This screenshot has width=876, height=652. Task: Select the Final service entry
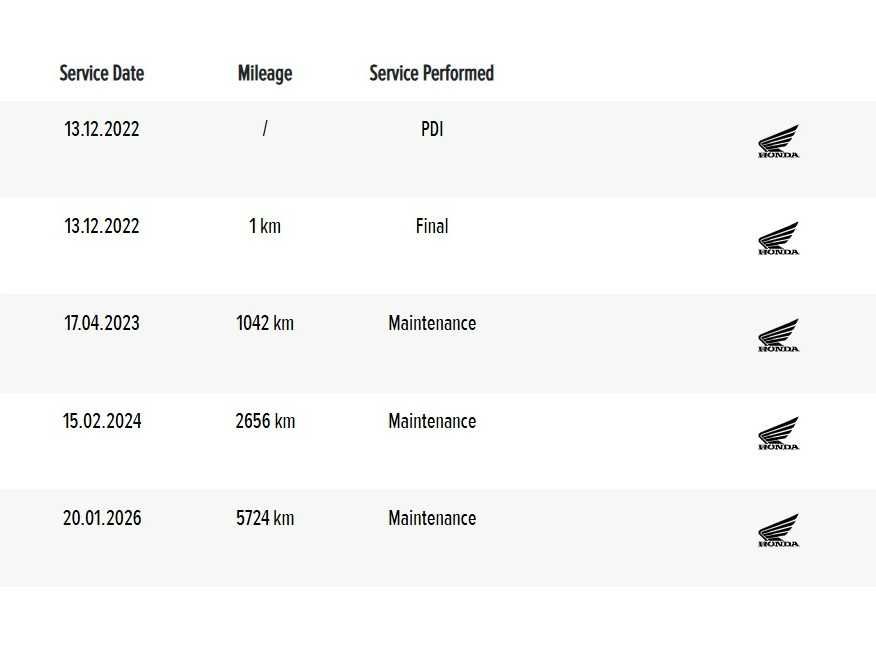click(432, 226)
